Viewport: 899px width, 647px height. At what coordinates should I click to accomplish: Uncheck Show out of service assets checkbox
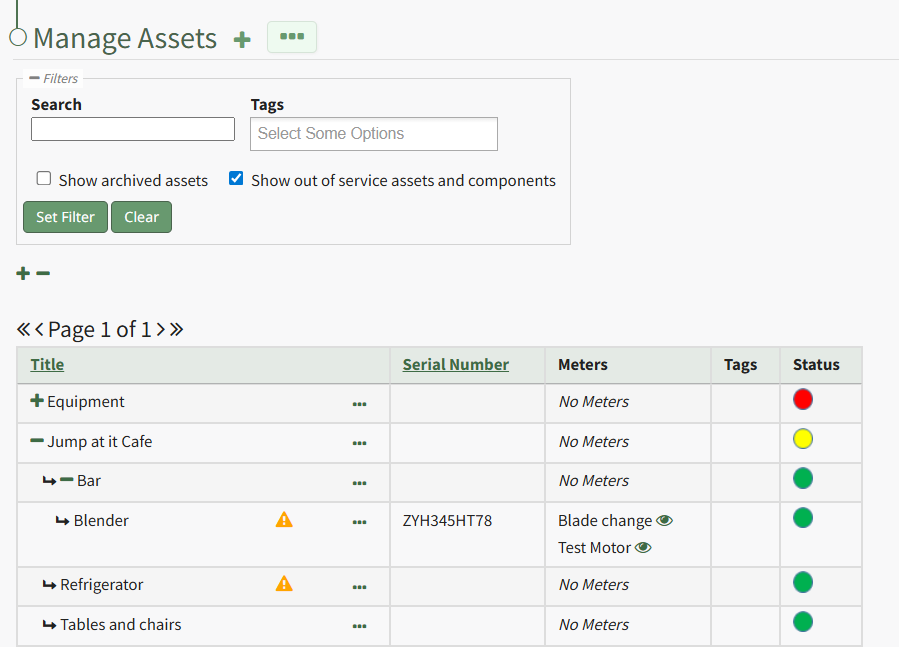point(236,179)
